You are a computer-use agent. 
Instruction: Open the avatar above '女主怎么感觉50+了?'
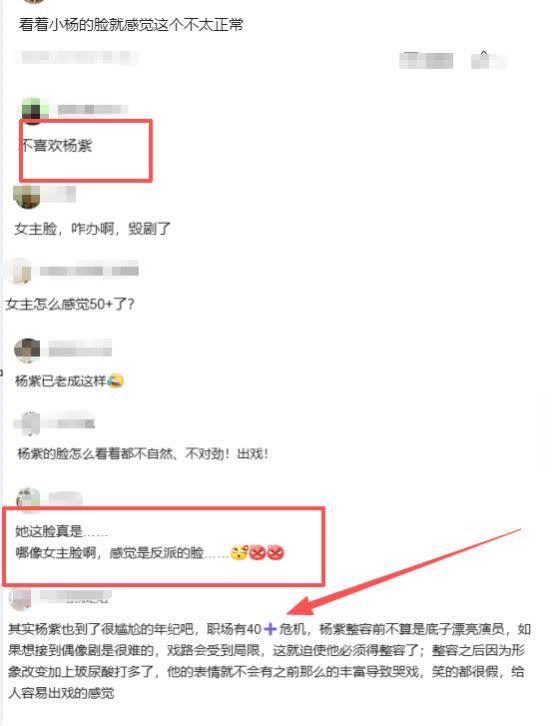pos(19,271)
